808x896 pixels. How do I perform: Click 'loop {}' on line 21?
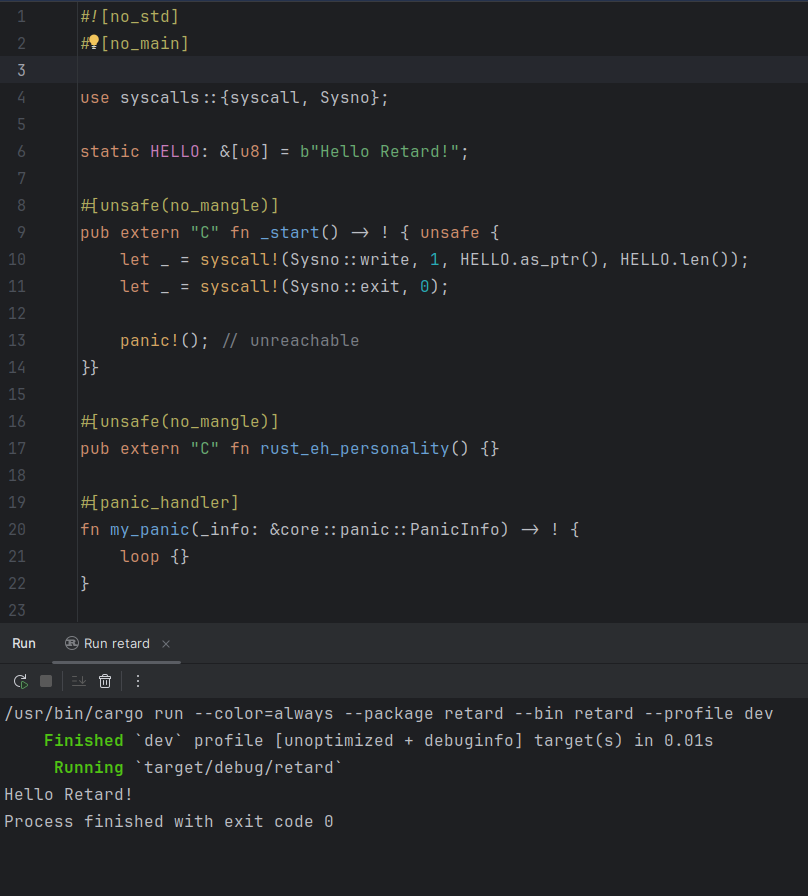click(154, 557)
